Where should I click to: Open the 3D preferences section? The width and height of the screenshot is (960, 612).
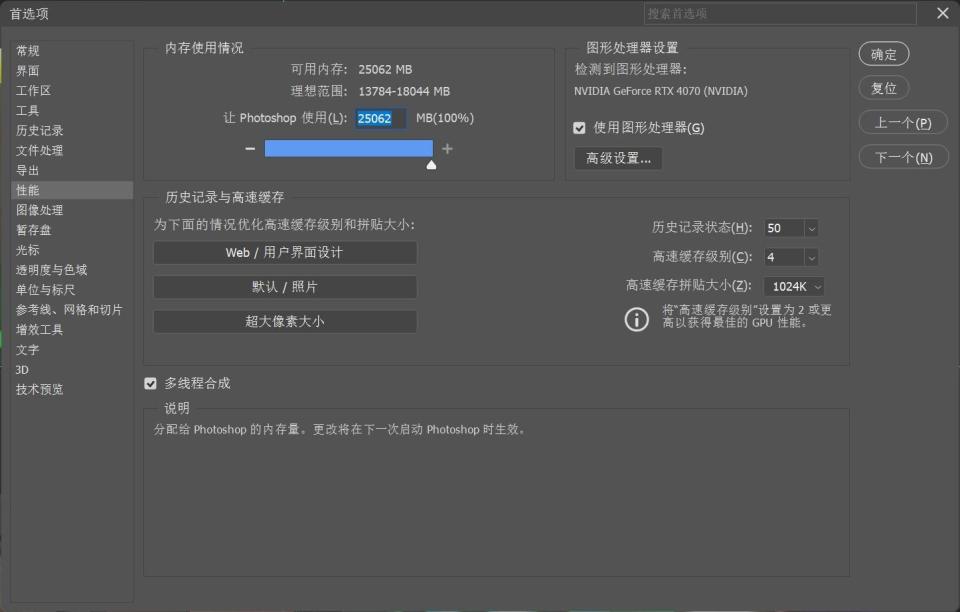[x=26, y=369]
